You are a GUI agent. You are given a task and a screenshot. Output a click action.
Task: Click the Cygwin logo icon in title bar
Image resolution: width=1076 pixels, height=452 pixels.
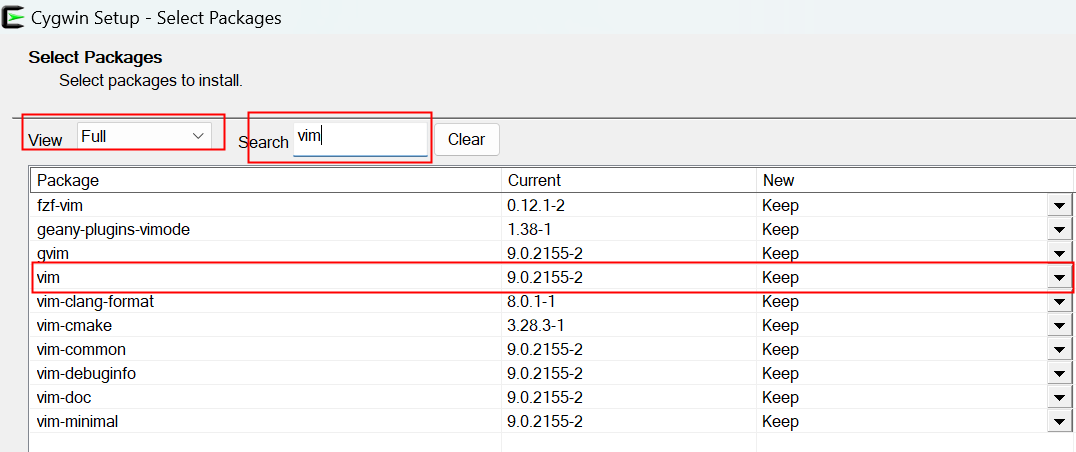tap(14, 17)
